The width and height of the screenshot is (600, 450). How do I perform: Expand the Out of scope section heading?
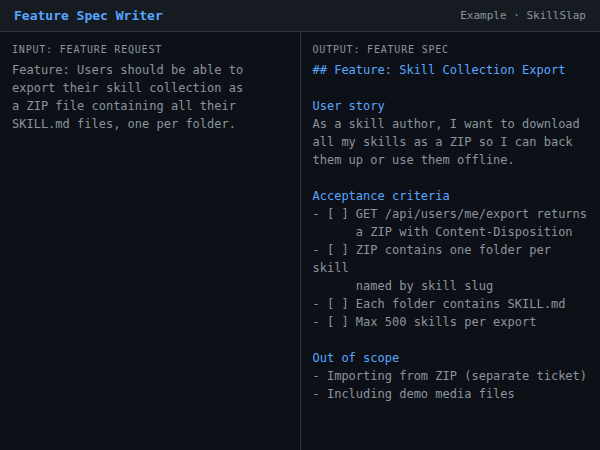point(355,358)
